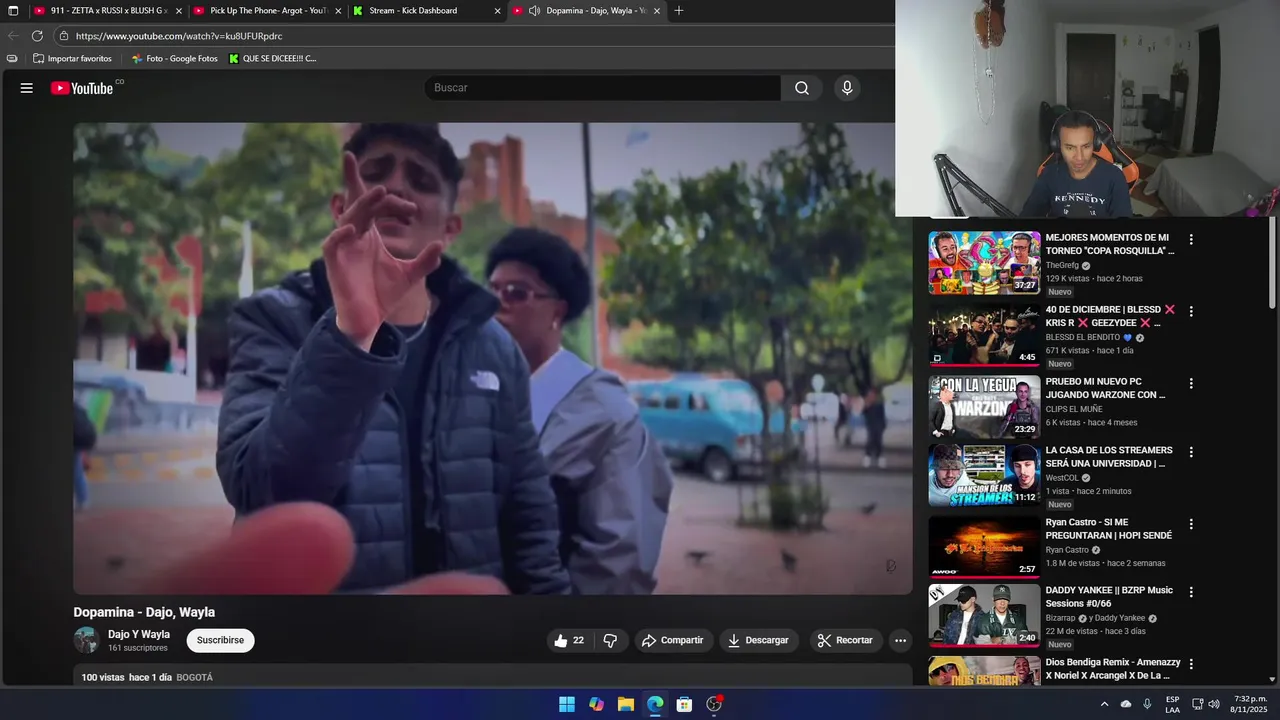Screen dimensions: 1280x720
Task: Open Dajo Y Wayla channel avatar
Action: point(86,640)
